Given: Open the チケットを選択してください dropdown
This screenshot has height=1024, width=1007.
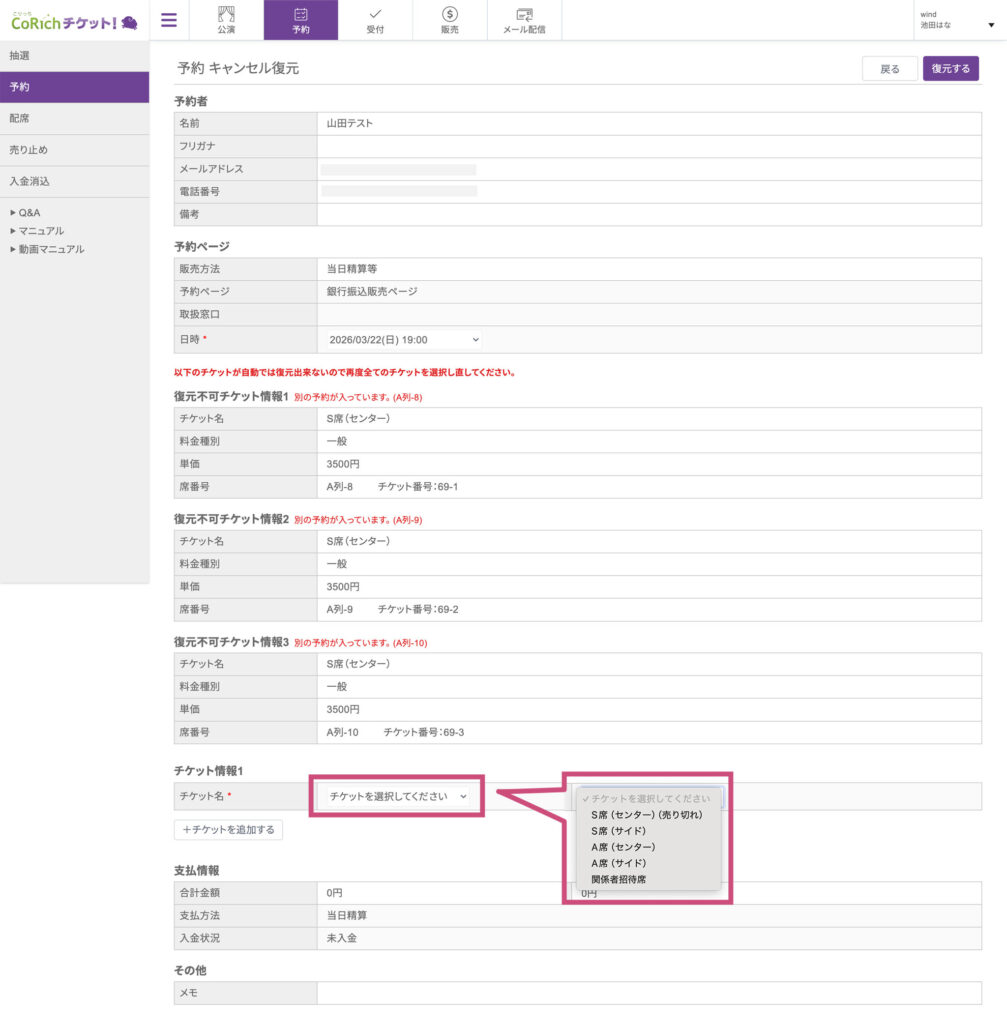Looking at the screenshot, I should point(397,796).
